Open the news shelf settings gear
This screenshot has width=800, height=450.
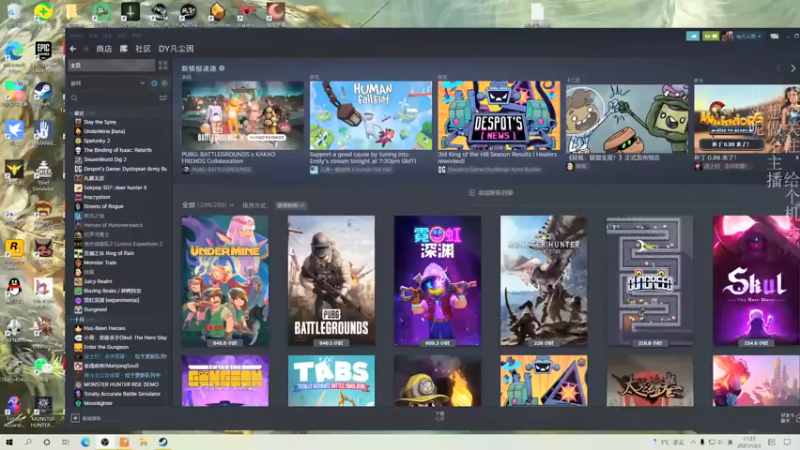[x=222, y=68]
